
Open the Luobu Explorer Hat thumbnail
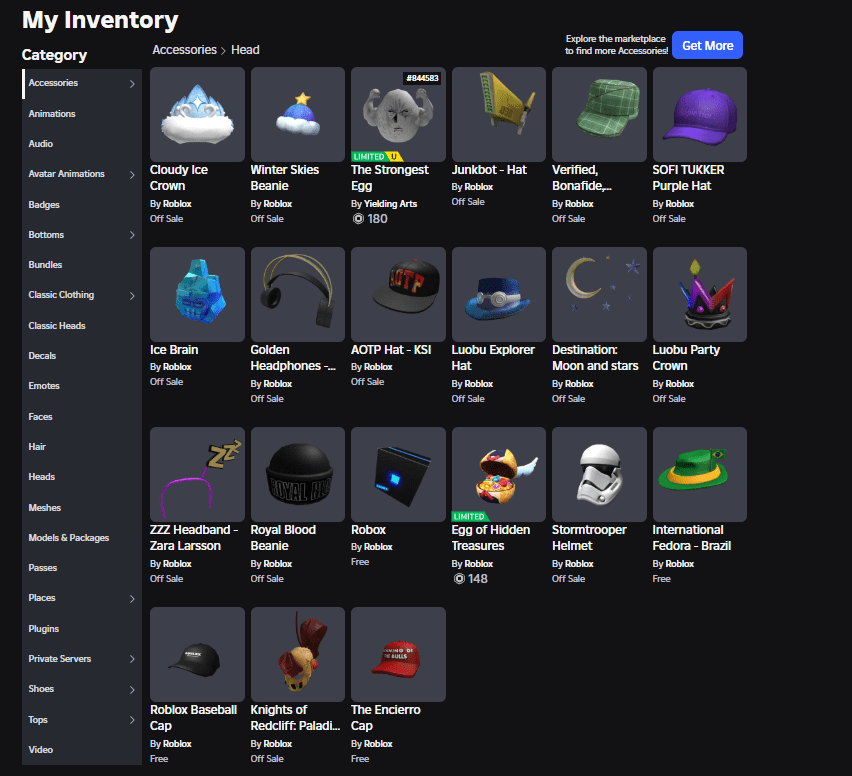(x=499, y=294)
